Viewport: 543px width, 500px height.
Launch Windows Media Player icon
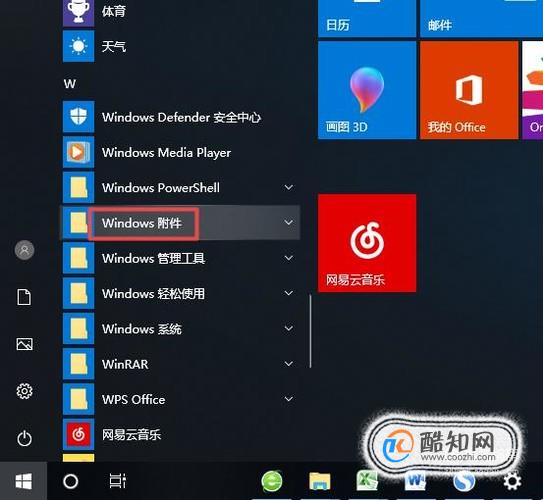click(78, 152)
